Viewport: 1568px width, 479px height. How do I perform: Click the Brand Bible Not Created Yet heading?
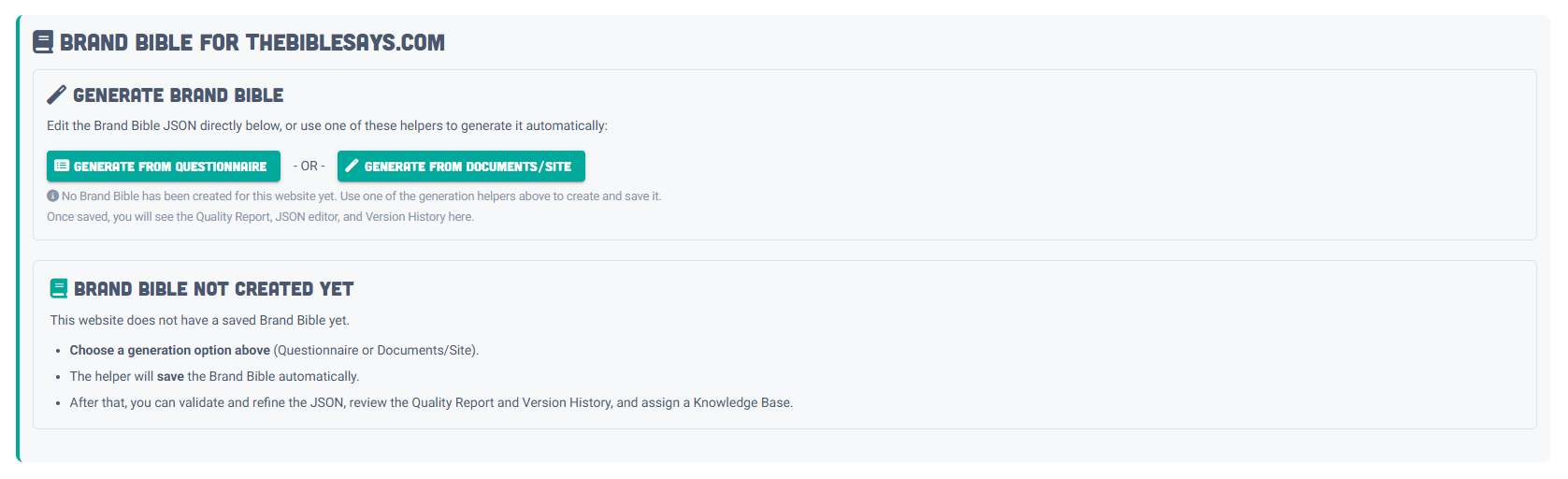click(213, 289)
